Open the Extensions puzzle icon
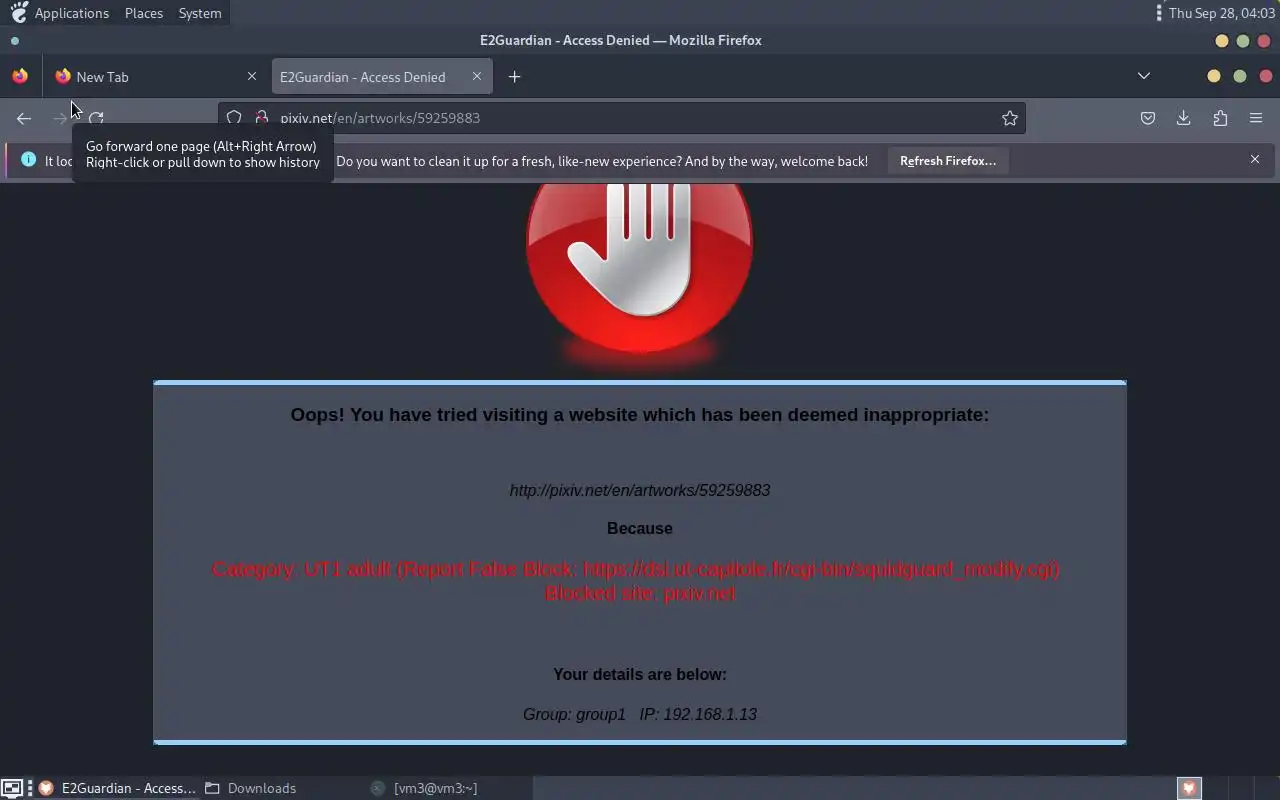The image size is (1280, 800). [1220, 118]
